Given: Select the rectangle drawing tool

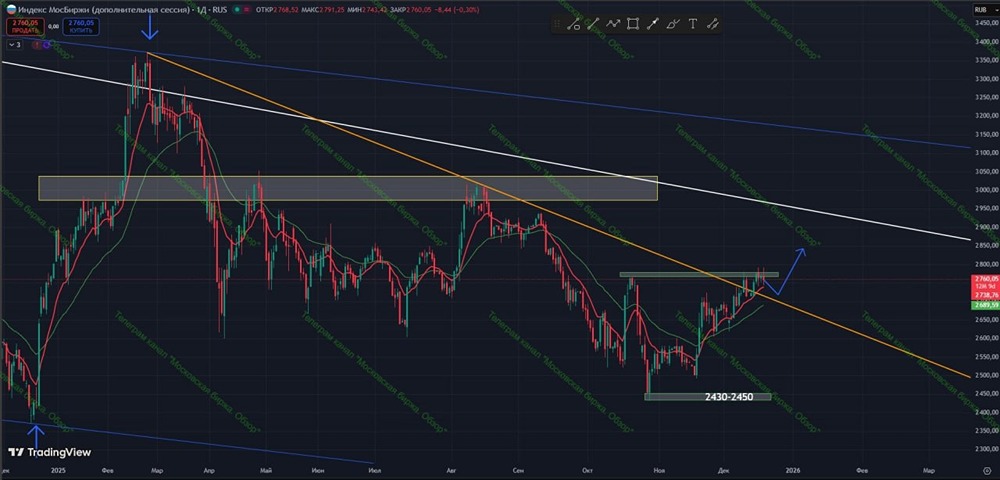Looking at the screenshot, I should point(633,24).
